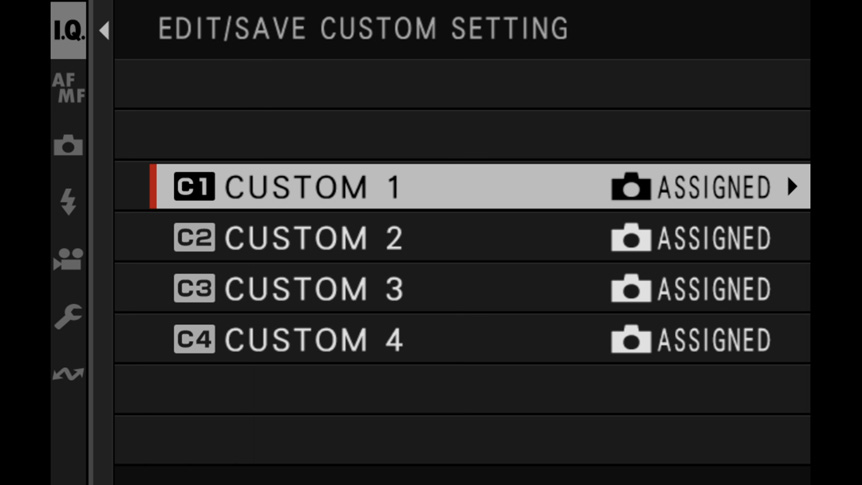862x485 pixels.
Task: Open the movie settings camcorder icon
Action: click(69, 259)
